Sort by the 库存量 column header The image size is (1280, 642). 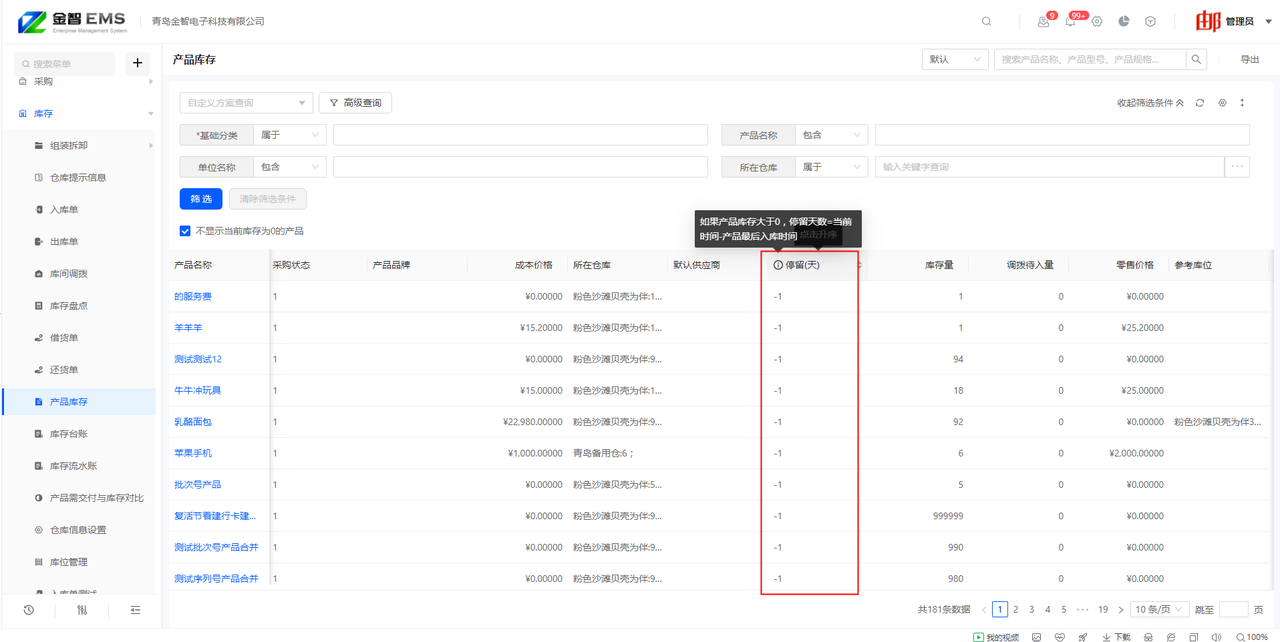tap(939, 265)
